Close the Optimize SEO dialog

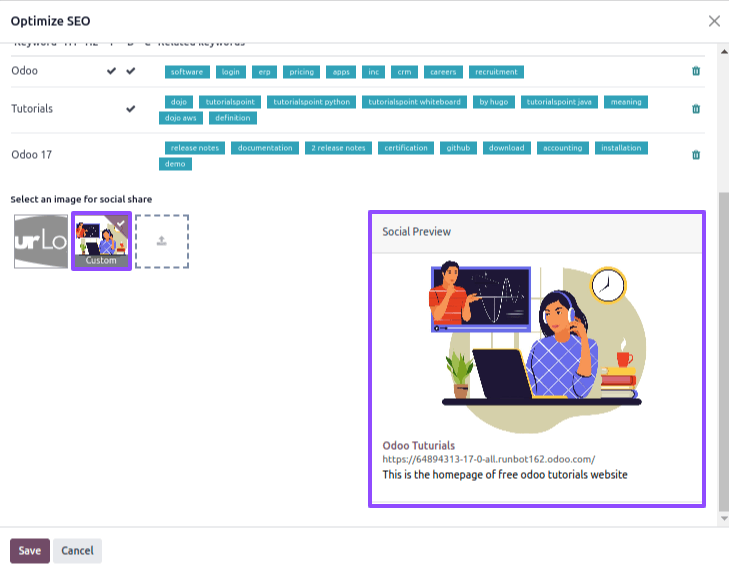(714, 21)
